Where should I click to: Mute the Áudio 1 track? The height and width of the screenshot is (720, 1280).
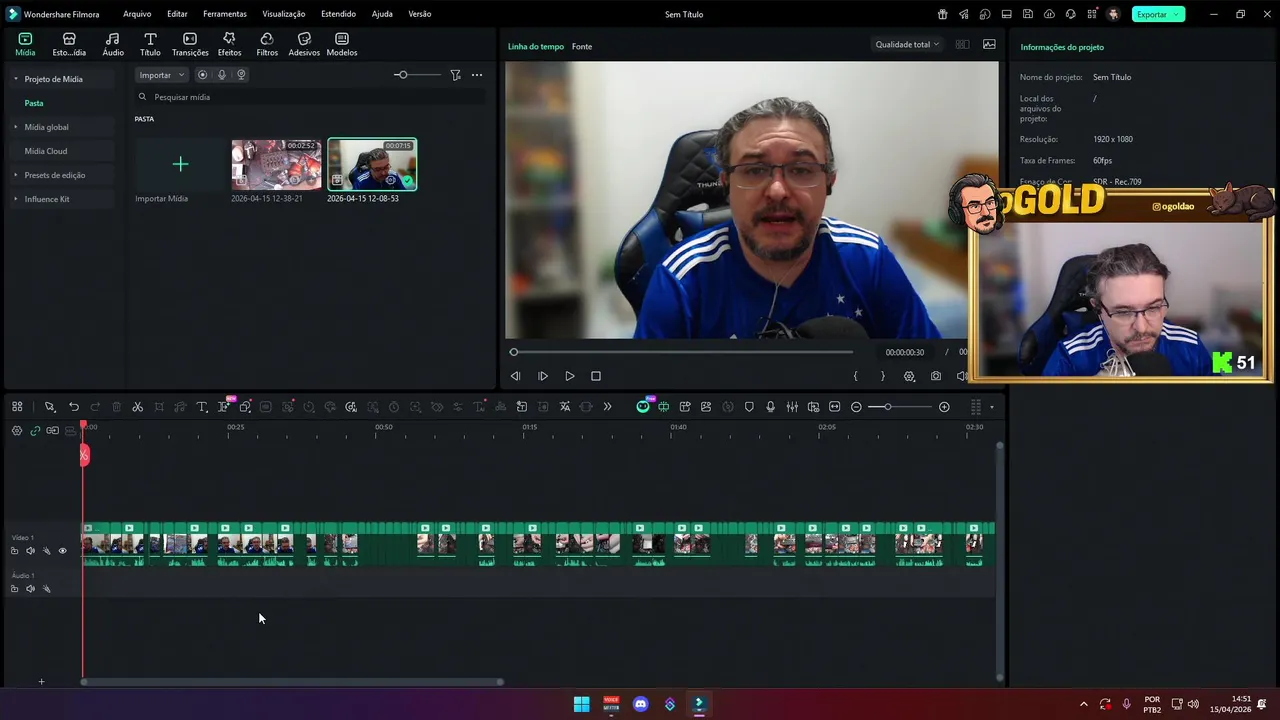pyautogui.click(x=30, y=589)
